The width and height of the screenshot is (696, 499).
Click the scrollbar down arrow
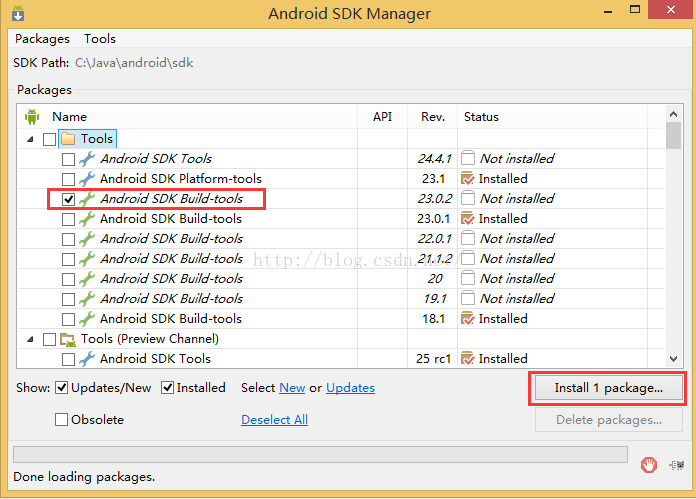[x=673, y=359]
